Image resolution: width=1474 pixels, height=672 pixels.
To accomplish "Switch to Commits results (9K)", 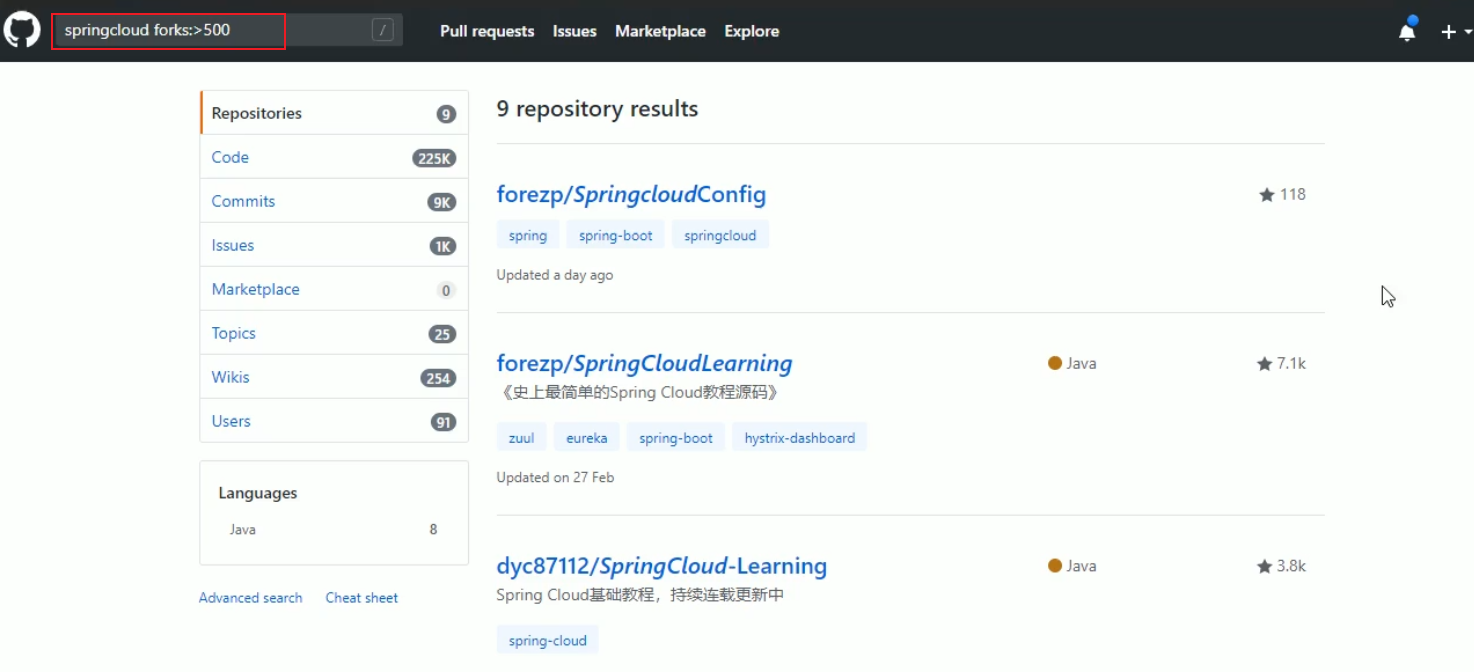I will tap(334, 201).
